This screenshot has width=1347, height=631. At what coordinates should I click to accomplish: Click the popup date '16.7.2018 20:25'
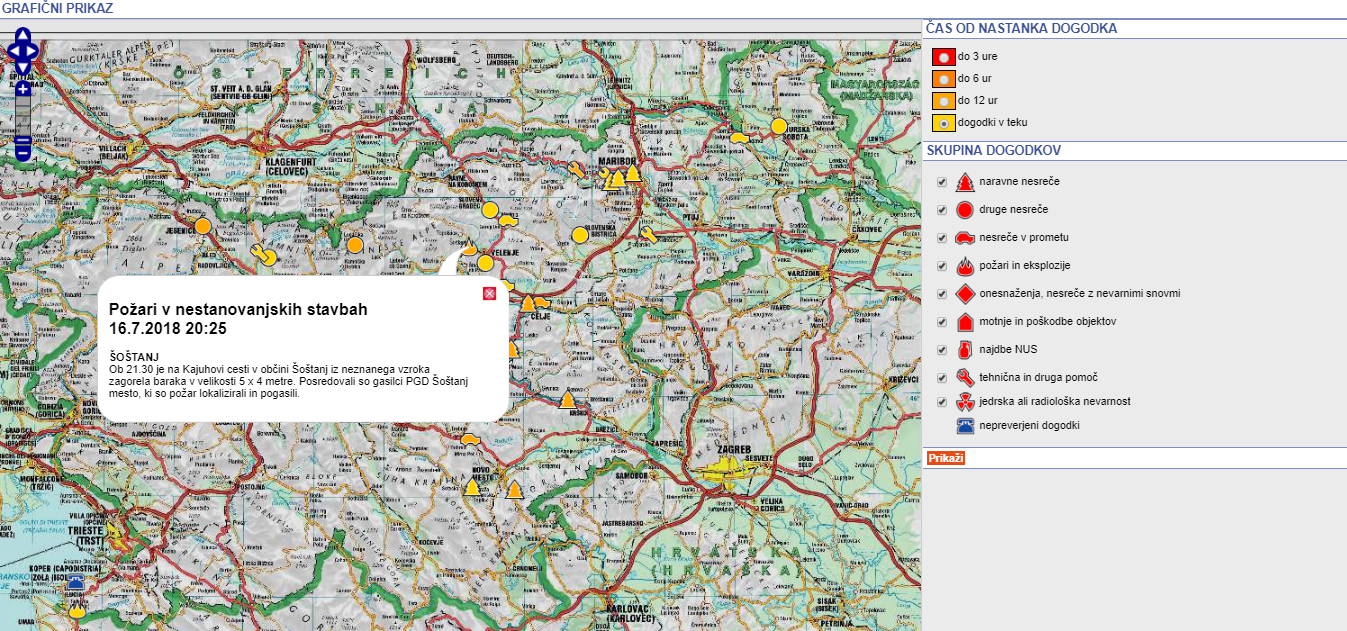[x=168, y=328]
